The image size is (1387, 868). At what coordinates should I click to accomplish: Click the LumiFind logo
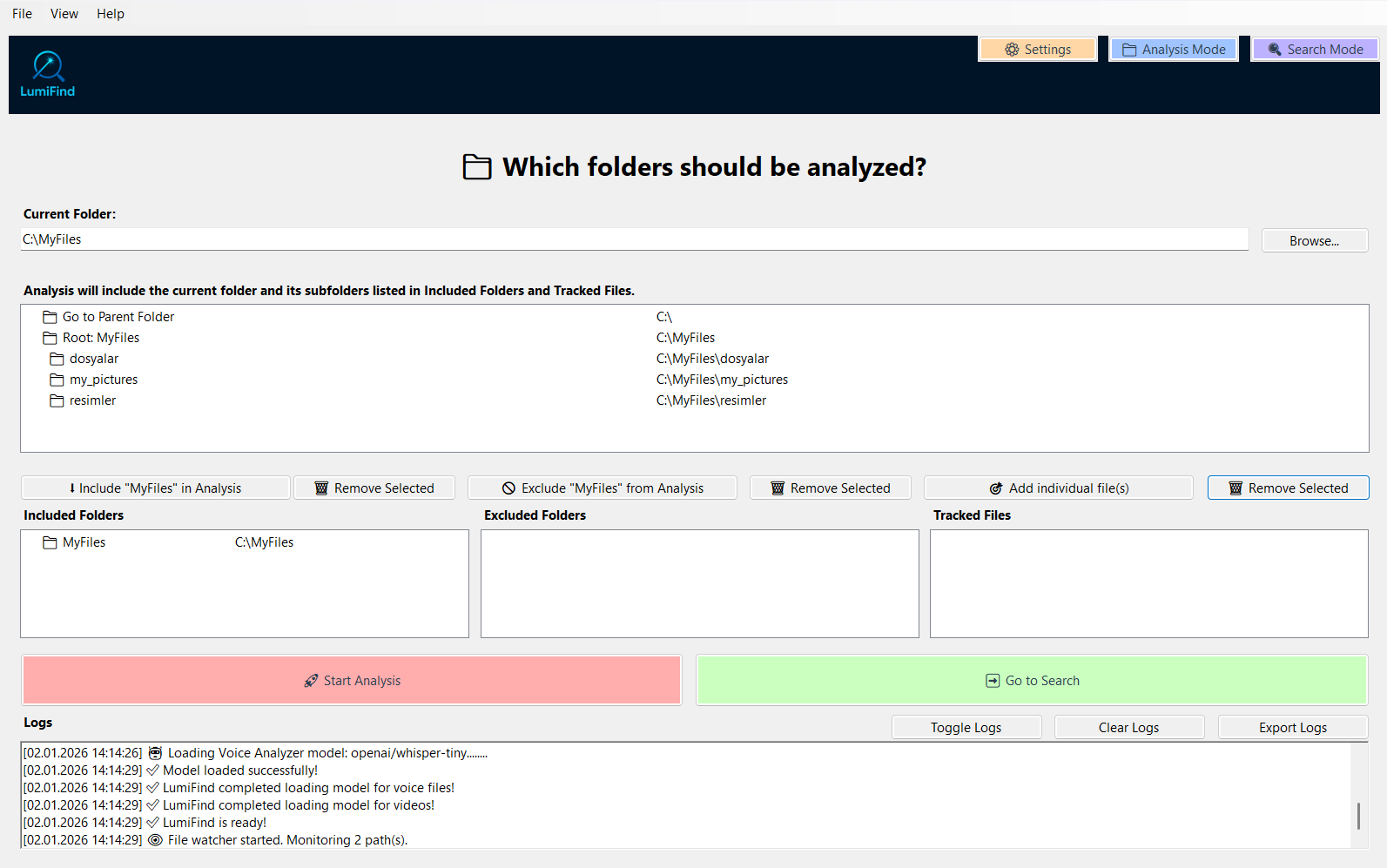tap(48, 74)
